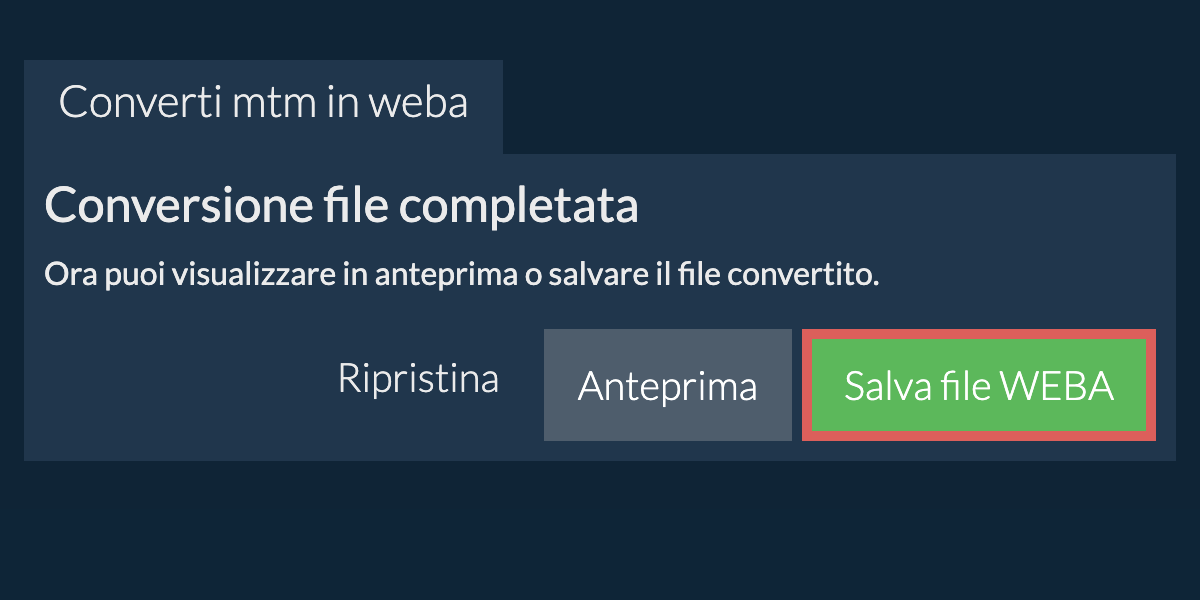Open the Anteprima preview
The image size is (1200, 600).
tap(667, 385)
